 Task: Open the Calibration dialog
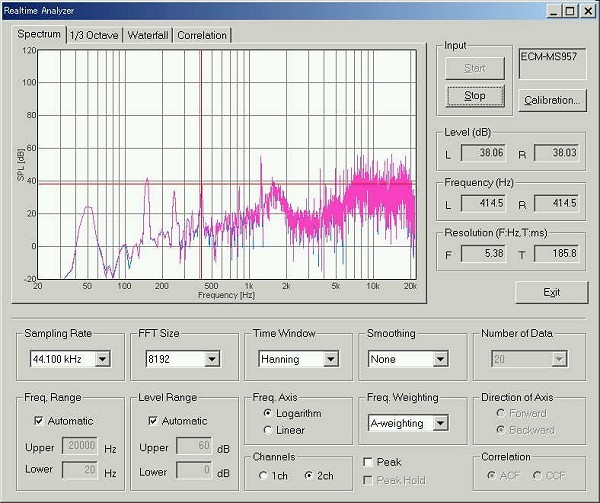[x=551, y=100]
